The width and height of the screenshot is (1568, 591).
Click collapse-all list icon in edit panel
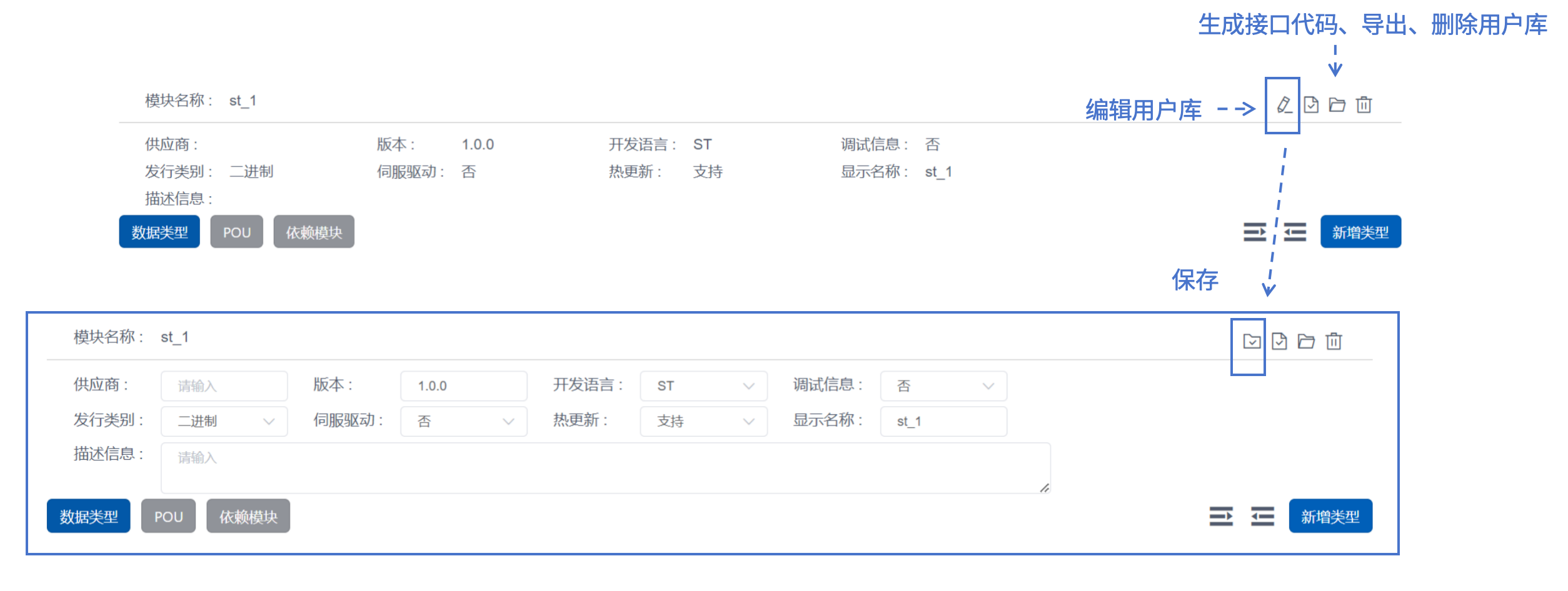pos(1262,517)
